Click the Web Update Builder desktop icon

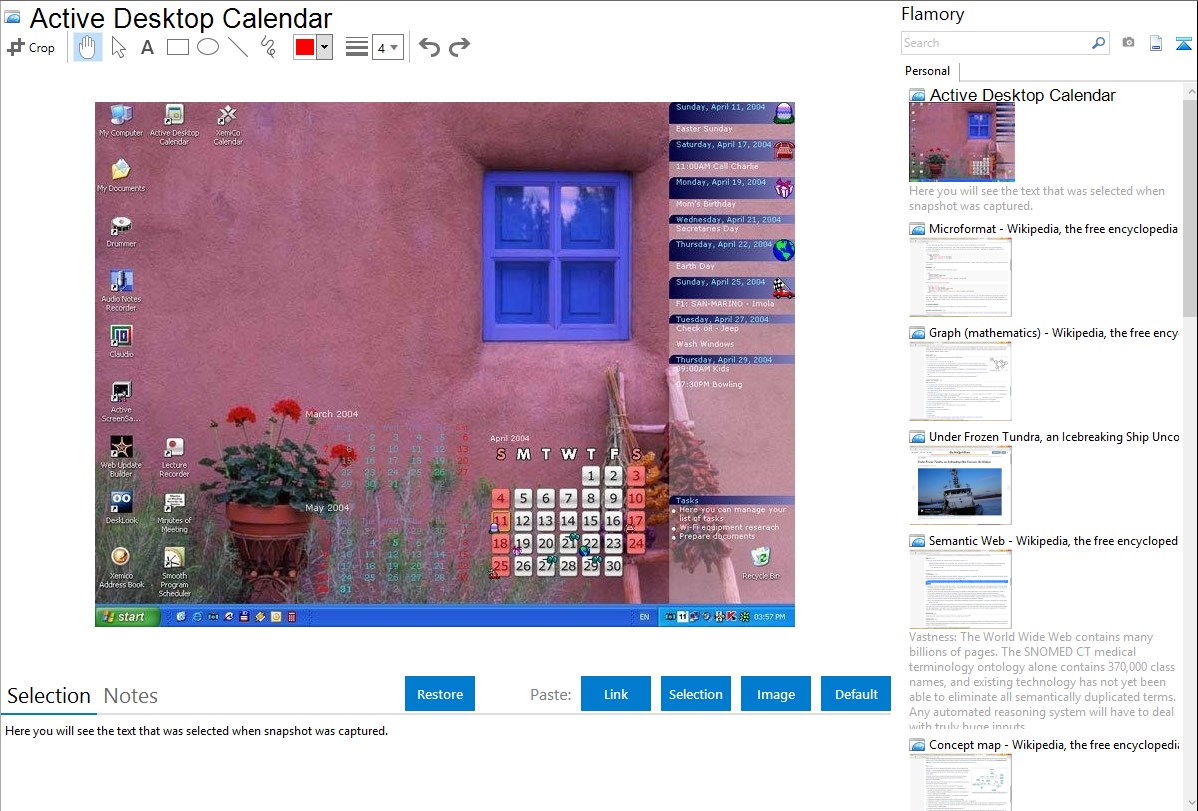(121, 457)
